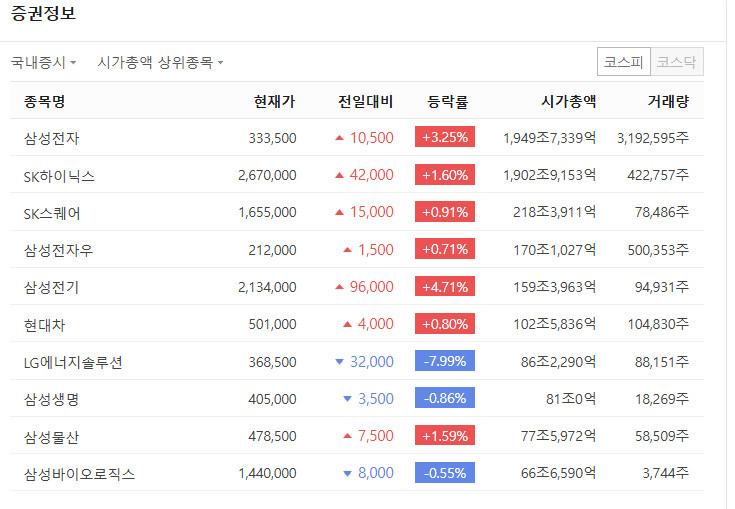The image size is (735, 509).
Task: Click the +3.25% badge for 삼성전자
Action: (445, 137)
